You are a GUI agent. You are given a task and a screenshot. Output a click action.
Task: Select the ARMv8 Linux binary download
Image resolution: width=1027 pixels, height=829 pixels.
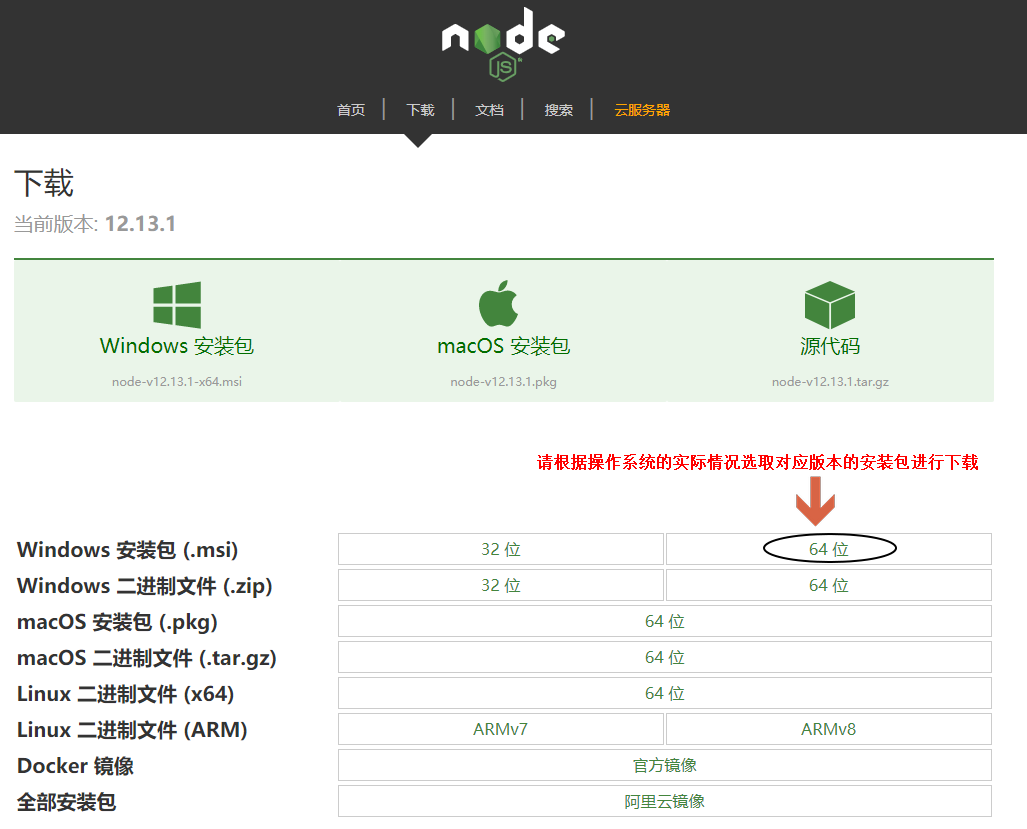point(828,728)
